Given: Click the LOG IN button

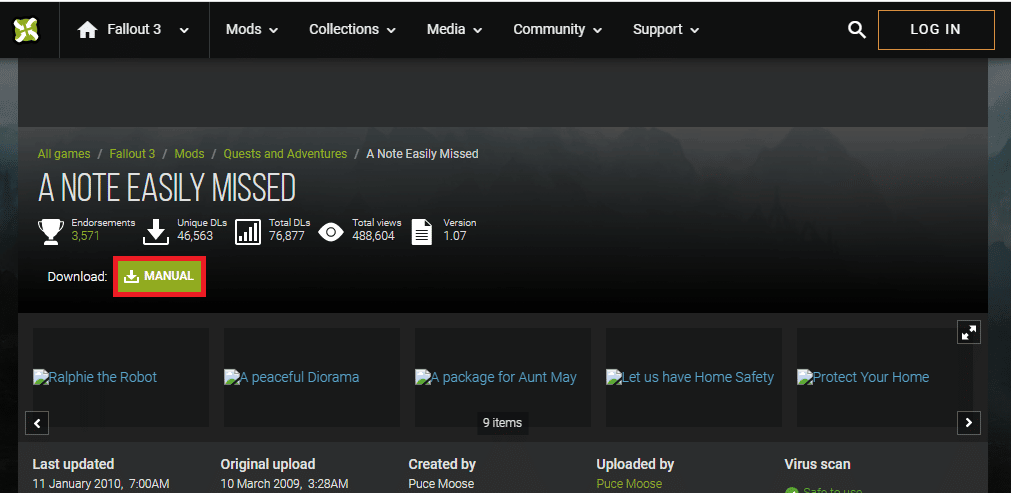Looking at the screenshot, I should click(x=936, y=30).
